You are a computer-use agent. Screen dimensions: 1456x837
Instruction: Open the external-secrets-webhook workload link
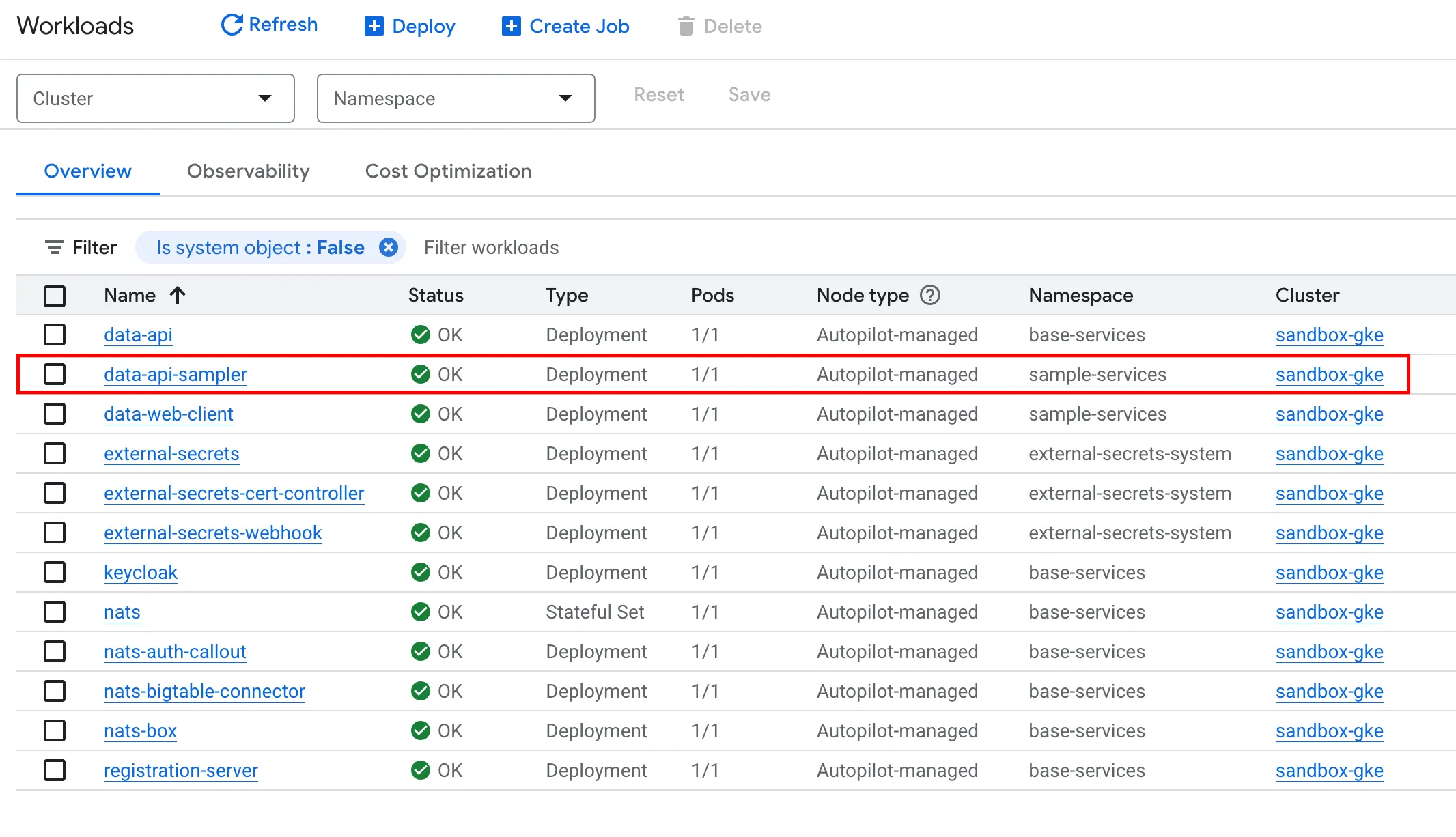(x=213, y=533)
